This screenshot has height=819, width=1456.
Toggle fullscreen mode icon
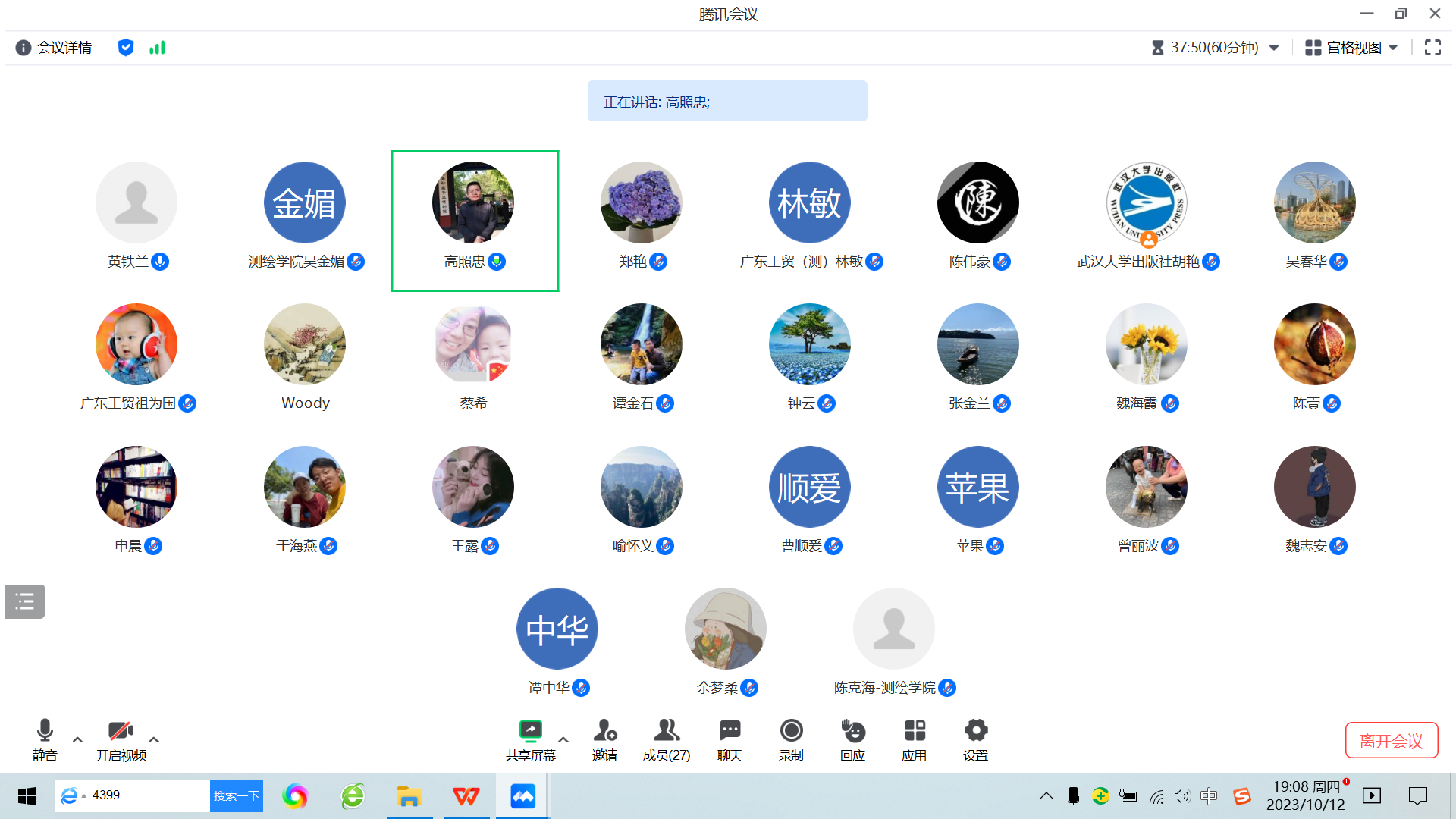point(1432,48)
